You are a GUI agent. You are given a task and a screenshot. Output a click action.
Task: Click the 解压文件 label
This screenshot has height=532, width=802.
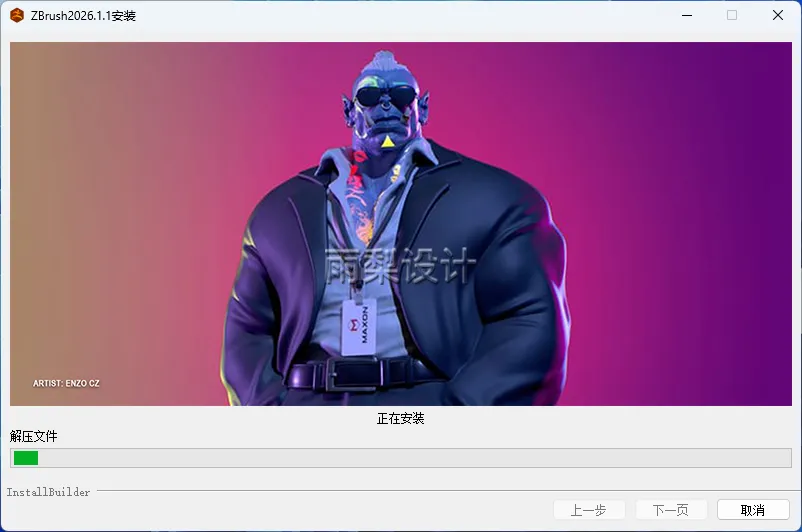pos(33,436)
